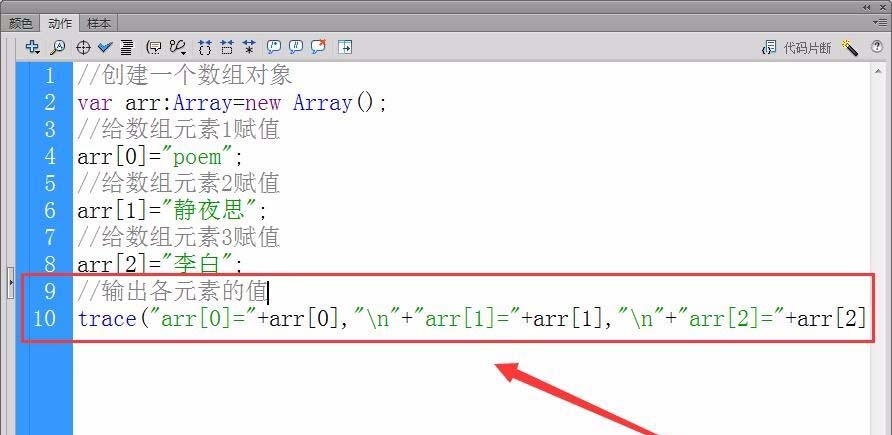This screenshot has width=892, height=435.
Task: Select the 动作 tab
Action: (x=60, y=23)
